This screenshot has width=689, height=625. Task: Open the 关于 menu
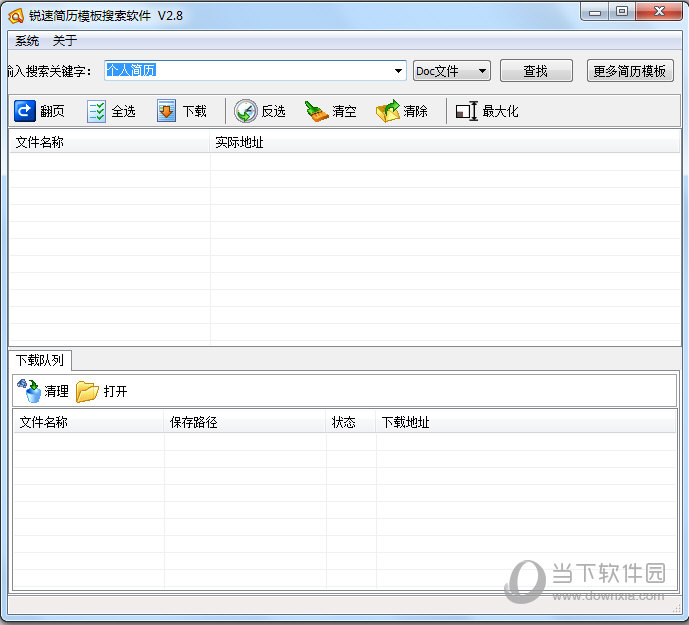pyautogui.click(x=65, y=41)
